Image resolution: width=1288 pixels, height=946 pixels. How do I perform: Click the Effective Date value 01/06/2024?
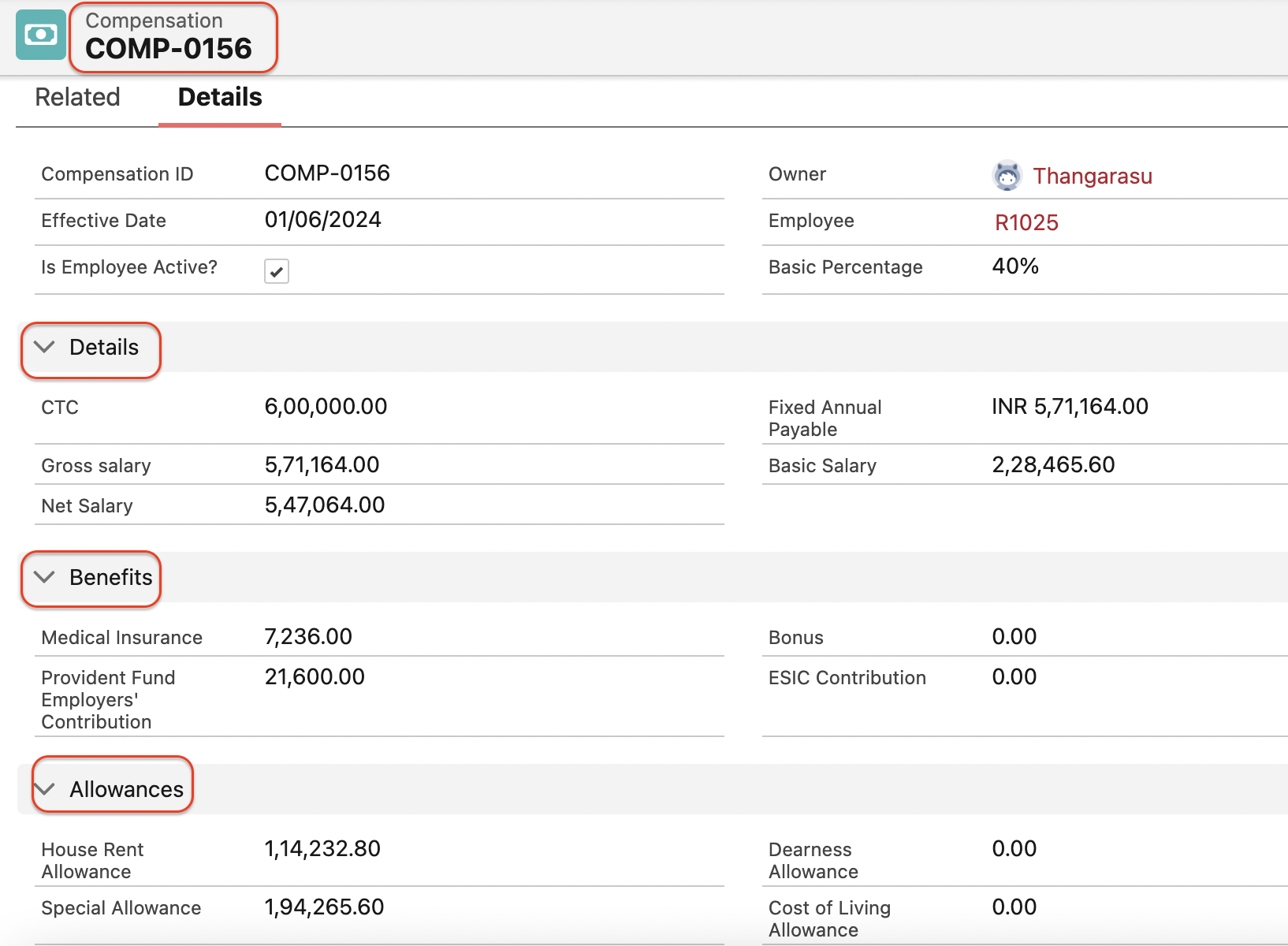pyautogui.click(x=322, y=220)
